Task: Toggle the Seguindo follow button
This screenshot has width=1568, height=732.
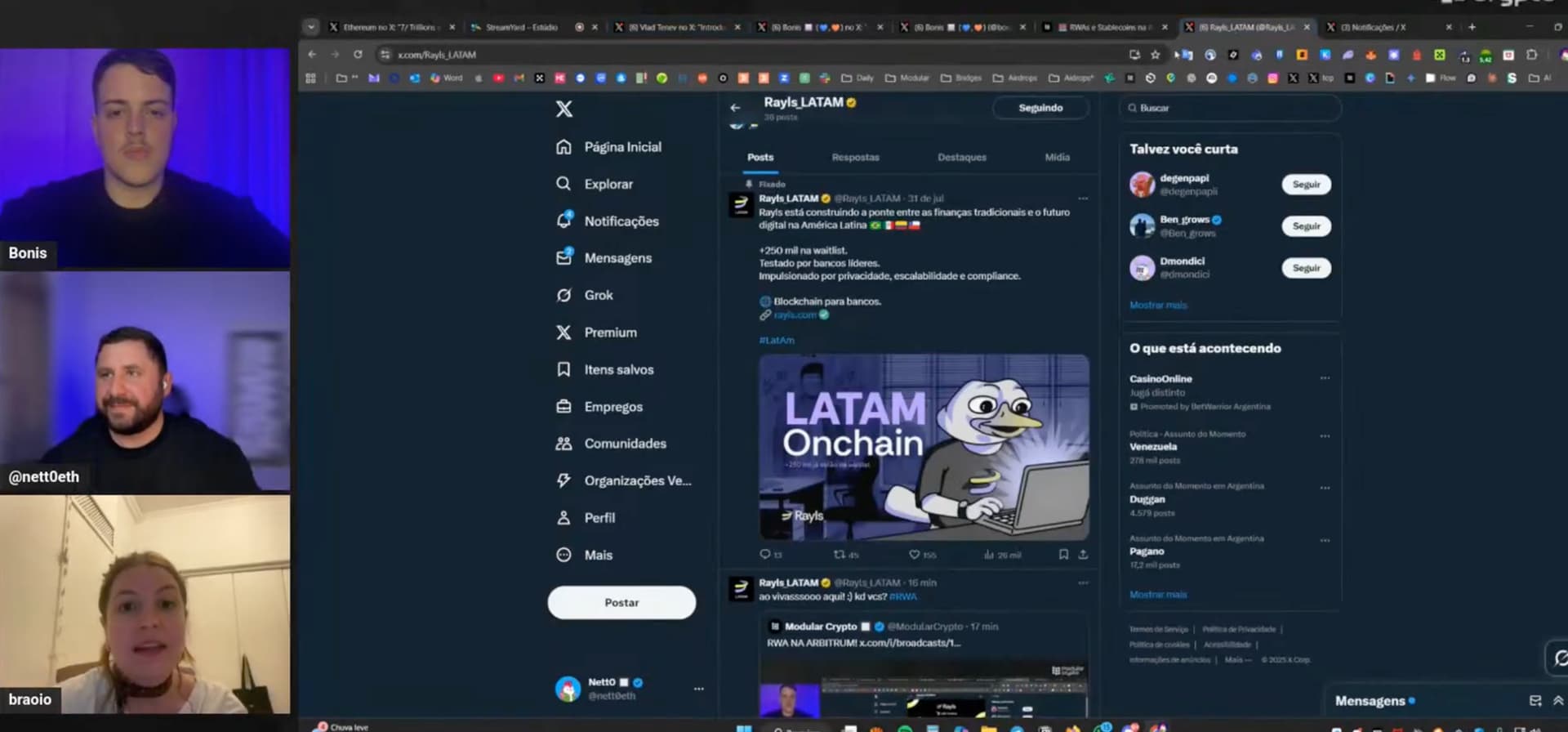Action: (1040, 108)
